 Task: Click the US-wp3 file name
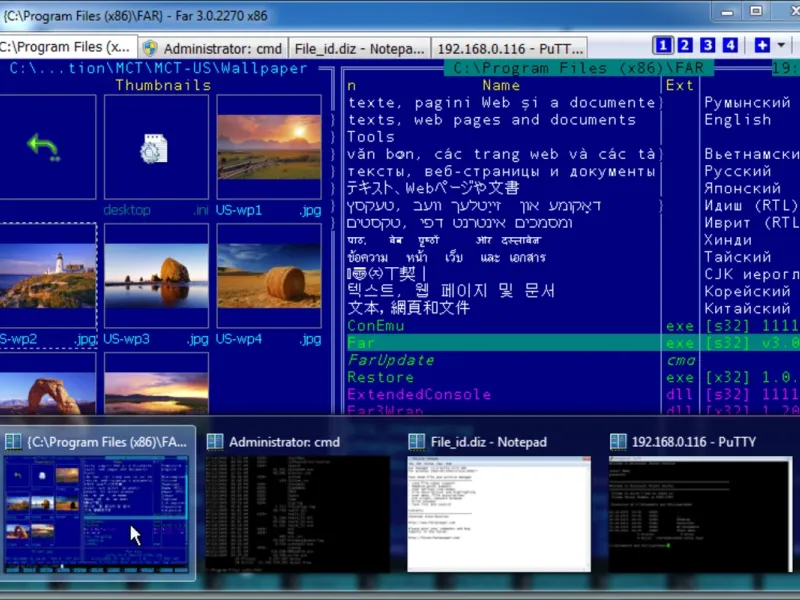coord(127,339)
